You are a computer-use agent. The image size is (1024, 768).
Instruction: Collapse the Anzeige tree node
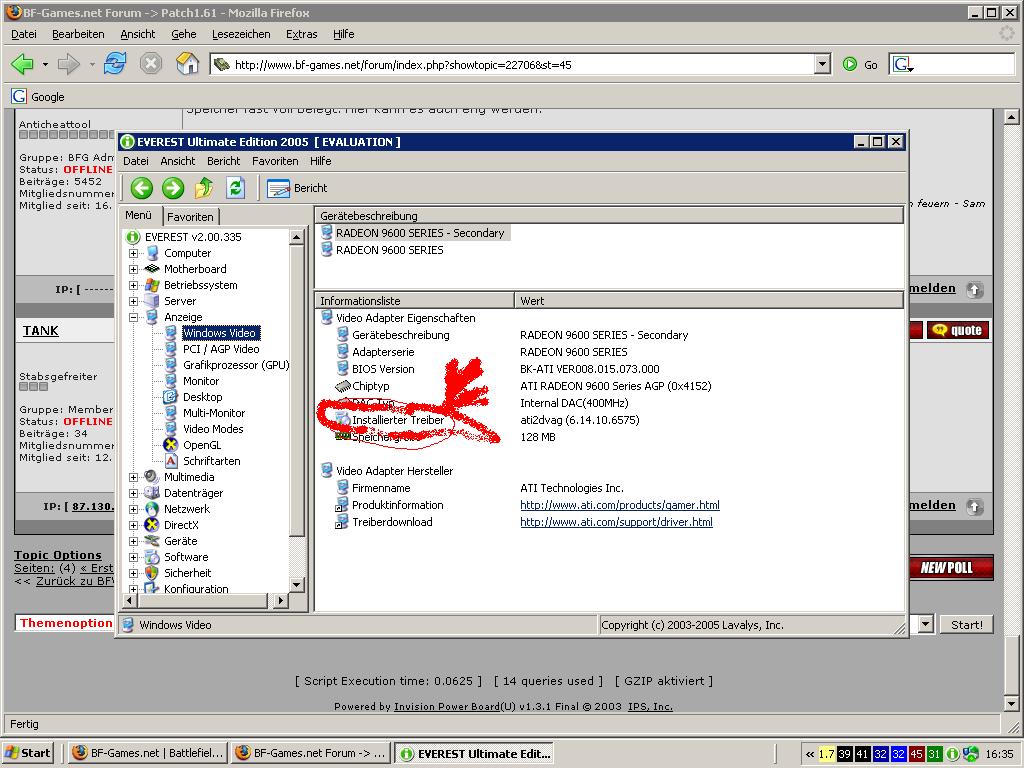tap(133, 317)
